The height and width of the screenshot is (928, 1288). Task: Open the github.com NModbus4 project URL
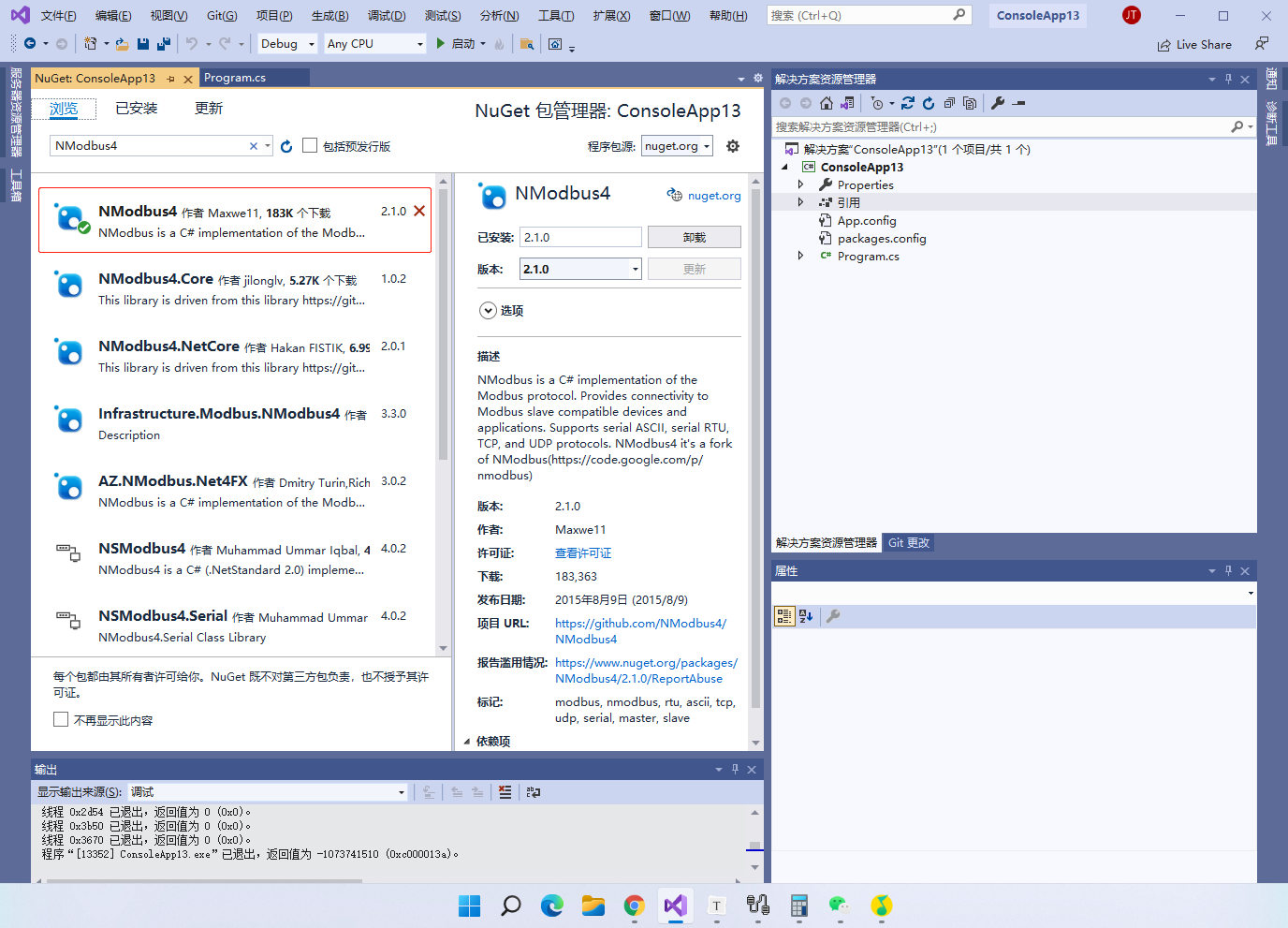coord(640,631)
